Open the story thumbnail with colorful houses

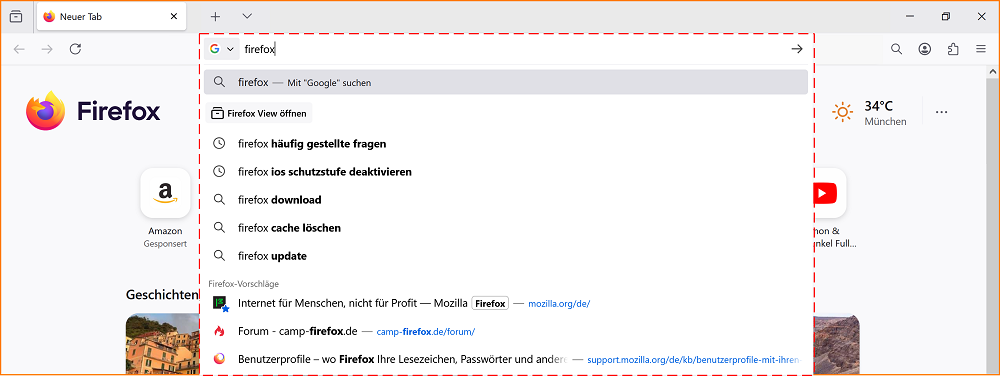pos(163,344)
